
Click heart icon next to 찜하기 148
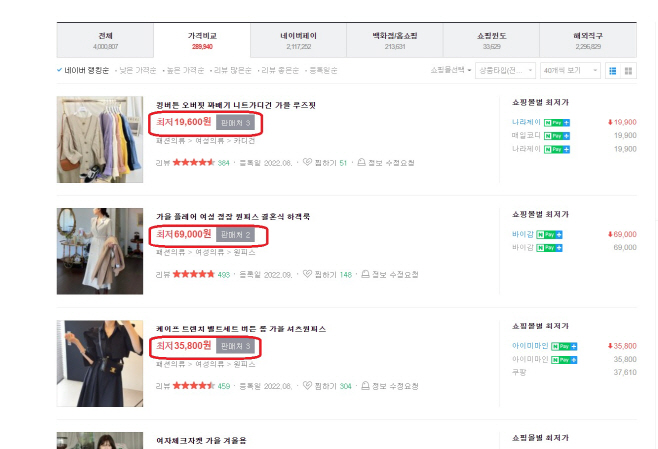coord(307,274)
